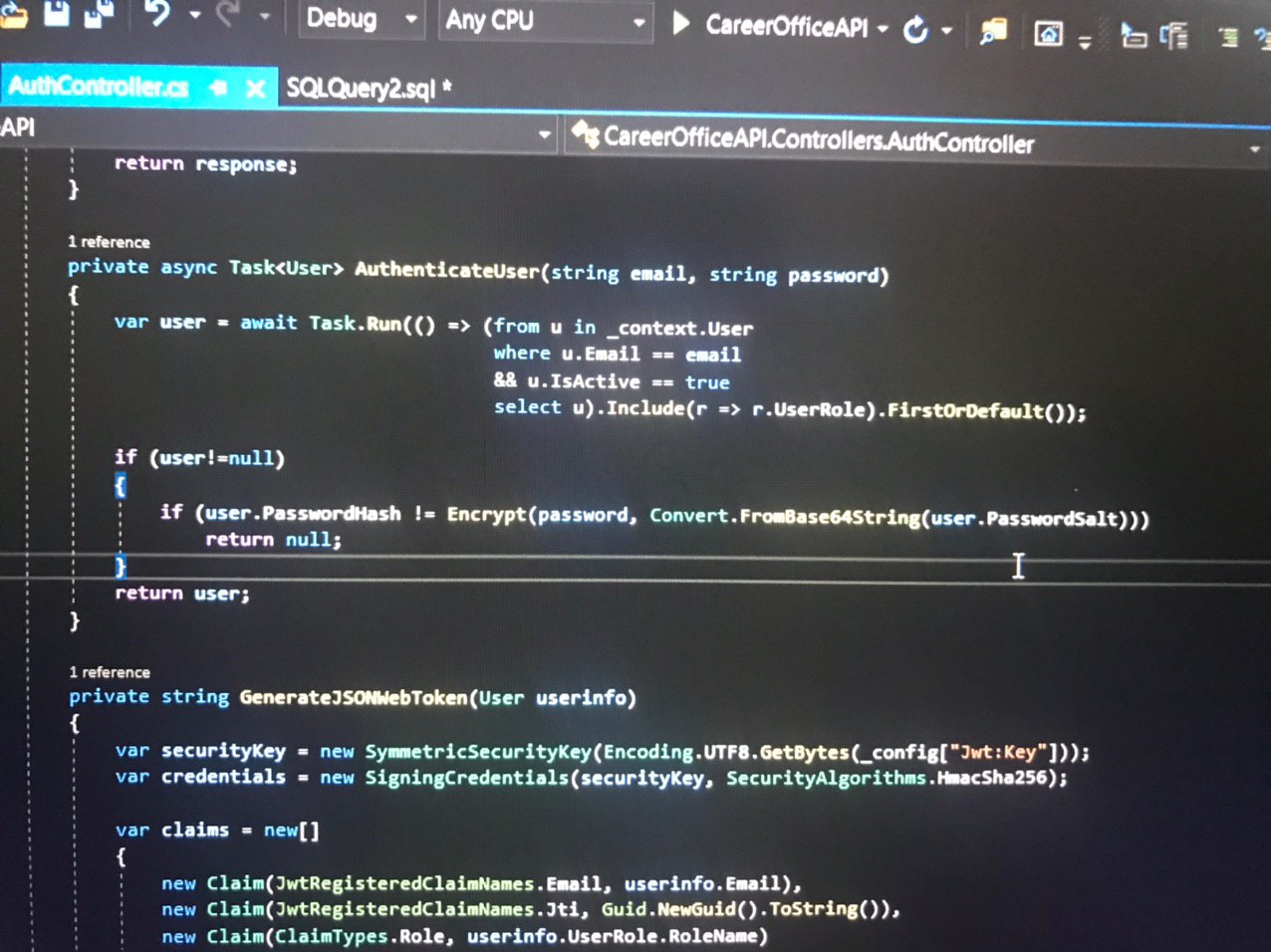Image resolution: width=1271 pixels, height=952 pixels.
Task: Start debugging with the green play icon
Action: (680, 23)
